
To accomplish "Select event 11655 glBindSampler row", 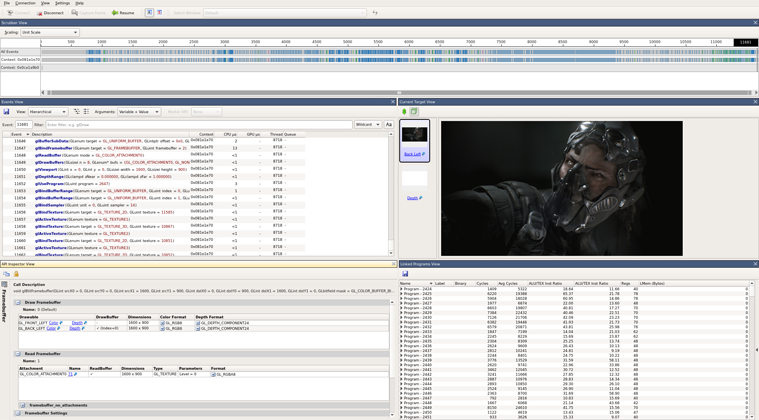I will click(154, 205).
